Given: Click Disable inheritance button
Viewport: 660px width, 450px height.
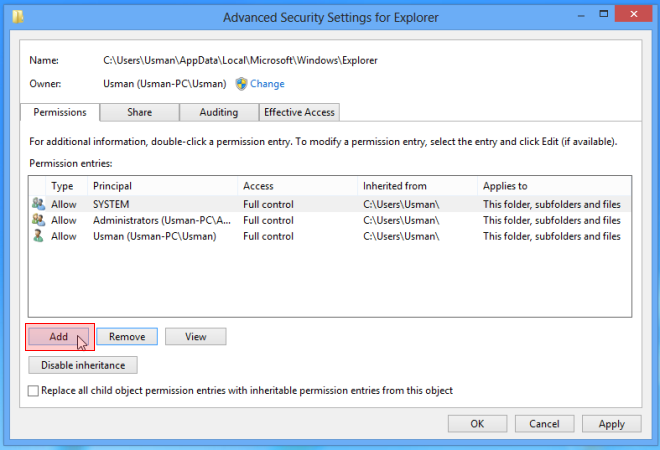Looking at the screenshot, I should coord(82,366).
